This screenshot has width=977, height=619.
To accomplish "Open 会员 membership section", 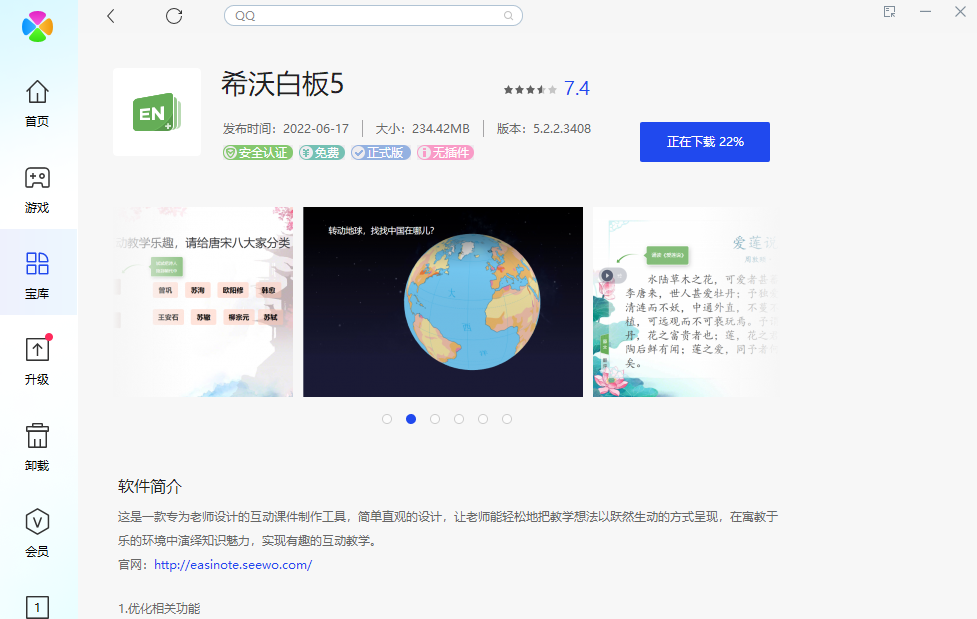I will [x=37, y=534].
